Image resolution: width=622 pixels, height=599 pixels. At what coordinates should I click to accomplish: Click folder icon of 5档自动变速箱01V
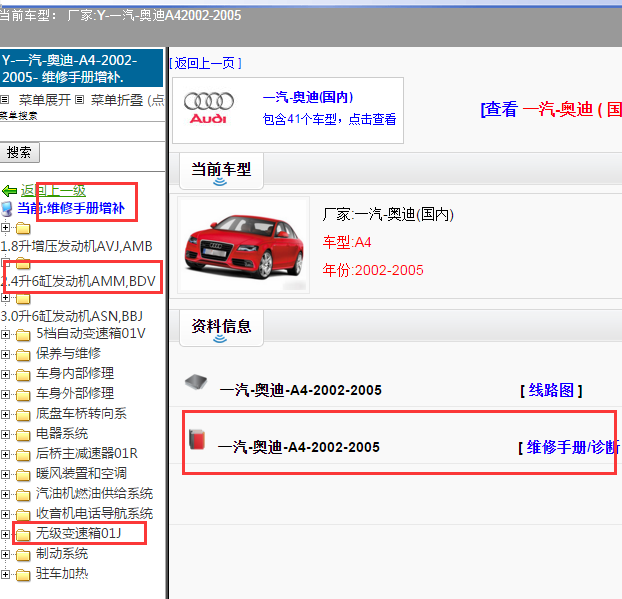pos(23,335)
